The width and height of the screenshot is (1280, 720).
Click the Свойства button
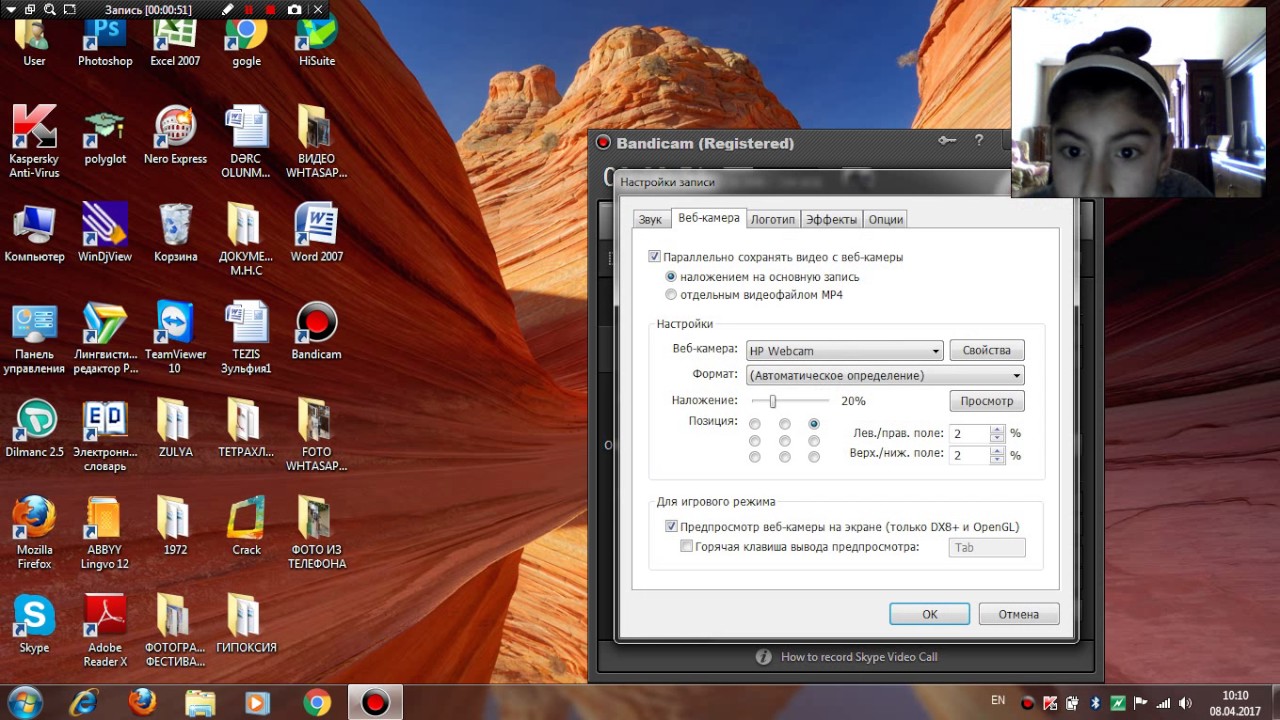click(x=987, y=350)
